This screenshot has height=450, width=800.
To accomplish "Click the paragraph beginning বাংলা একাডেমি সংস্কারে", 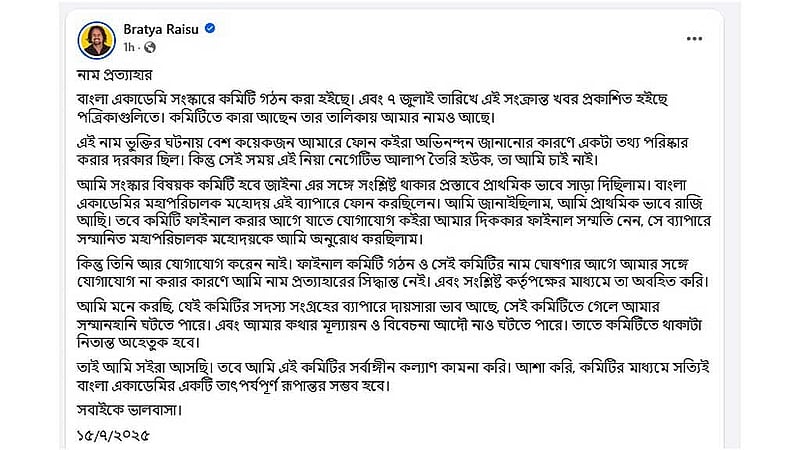I will click(372, 108).
